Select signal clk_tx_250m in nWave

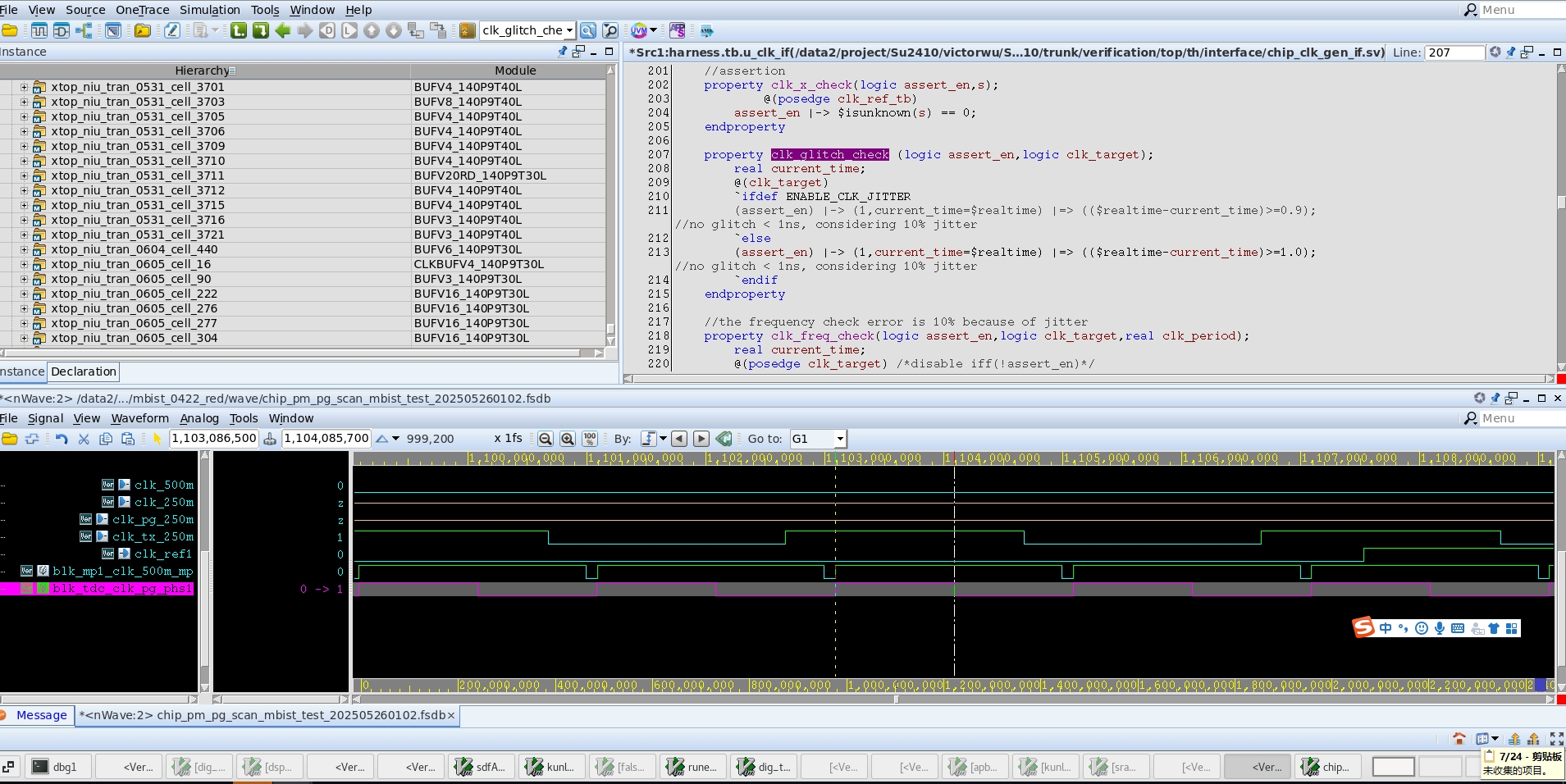click(153, 536)
